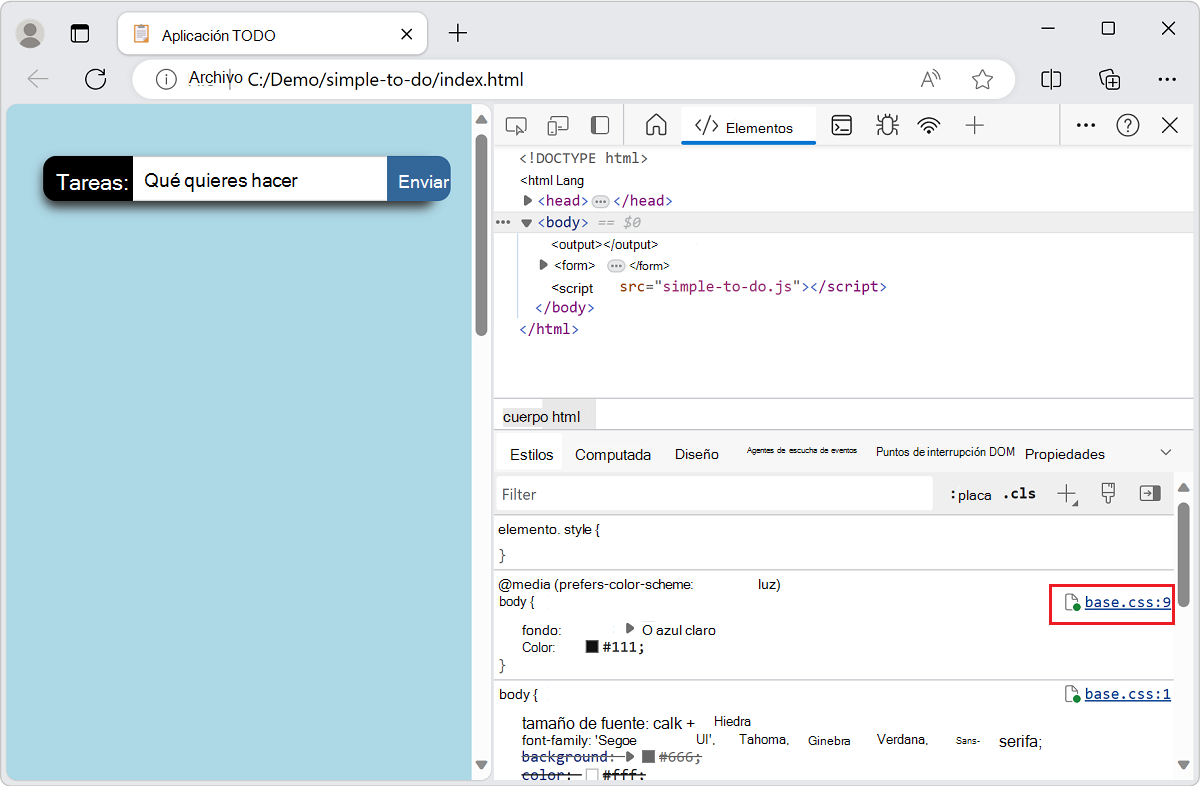Open the style rendering brush icon
The width and height of the screenshot is (1200, 786).
pos(1108,493)
